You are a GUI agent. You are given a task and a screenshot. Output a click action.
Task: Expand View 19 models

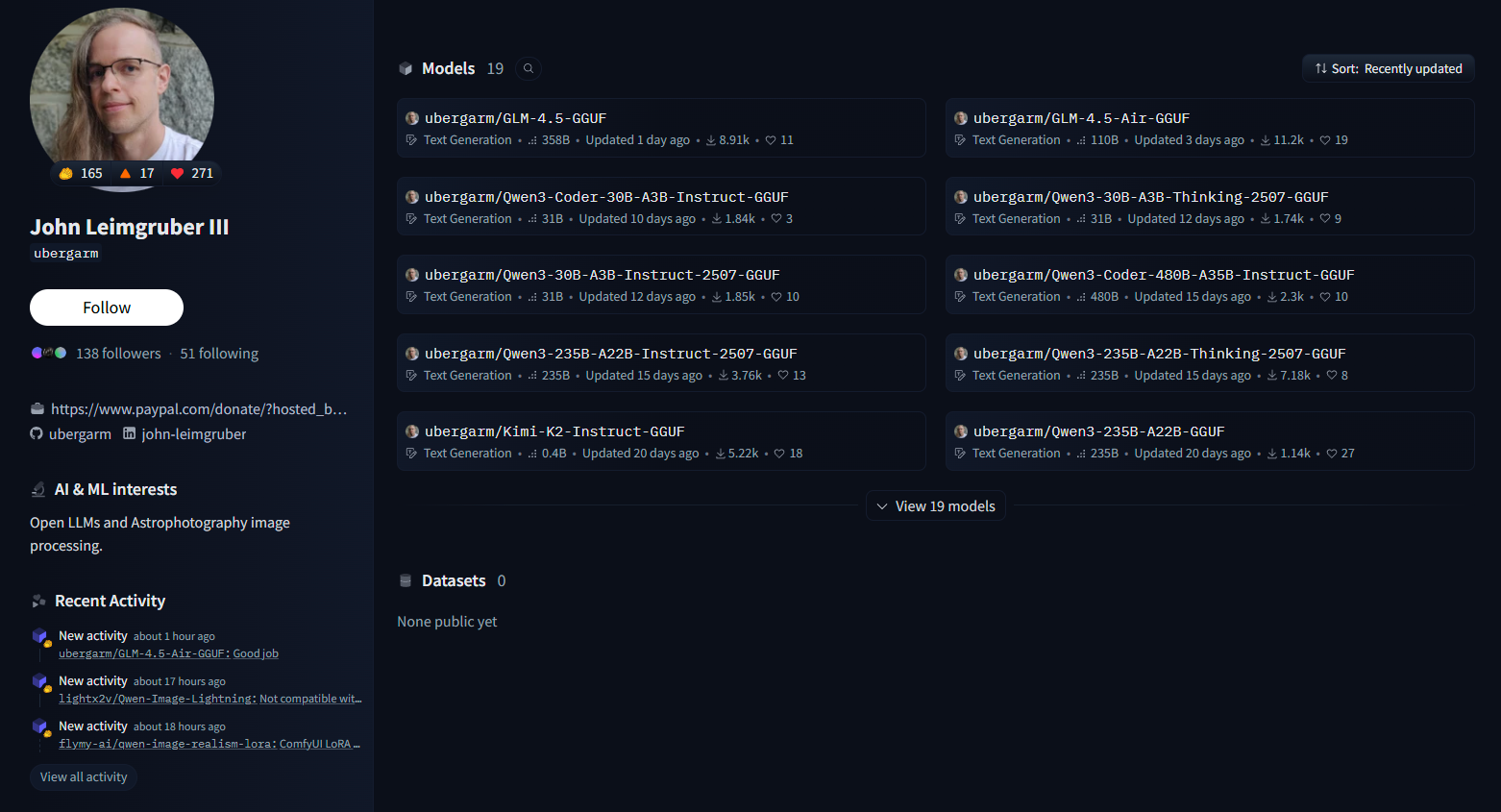[936, 506]
